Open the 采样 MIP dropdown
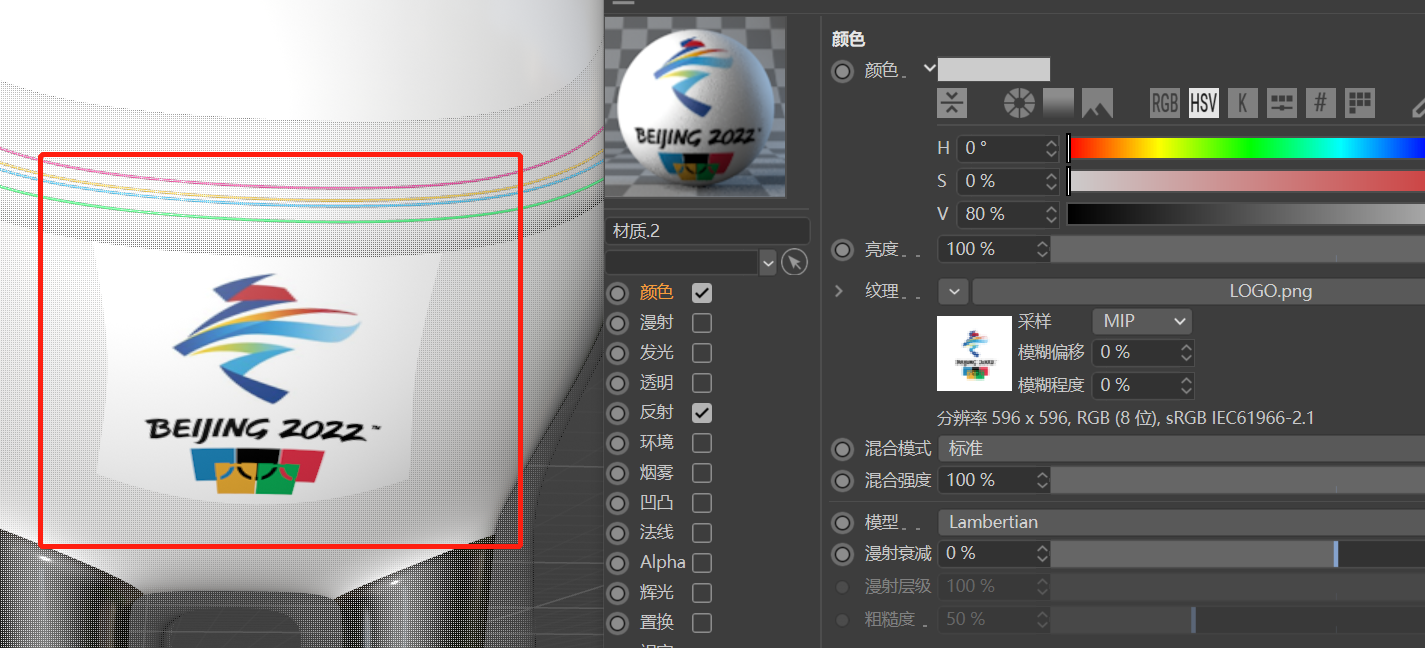 (1141, 321)
